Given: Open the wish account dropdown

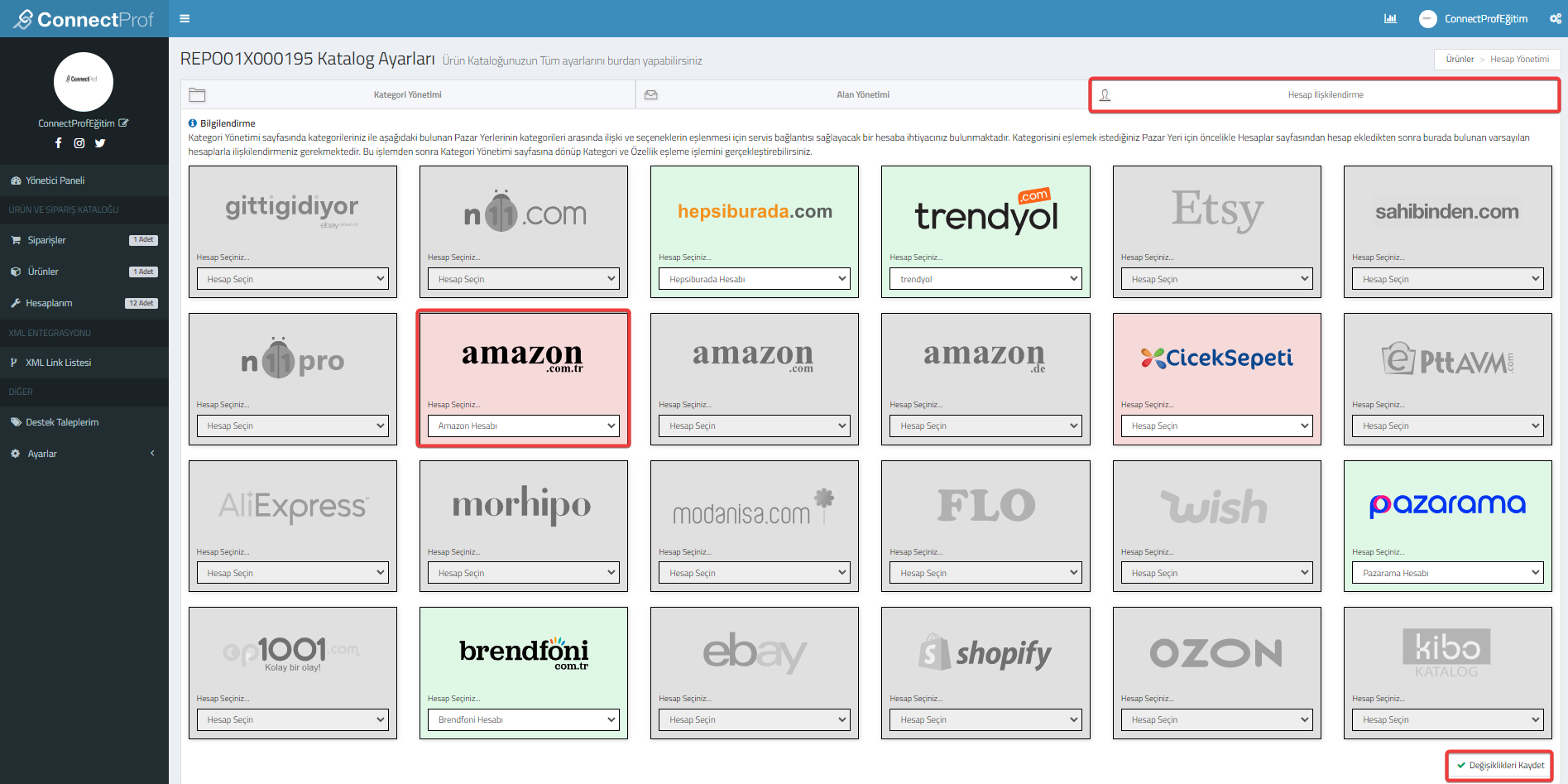Looking at the screenshot, I should (x=1217, y=573).
